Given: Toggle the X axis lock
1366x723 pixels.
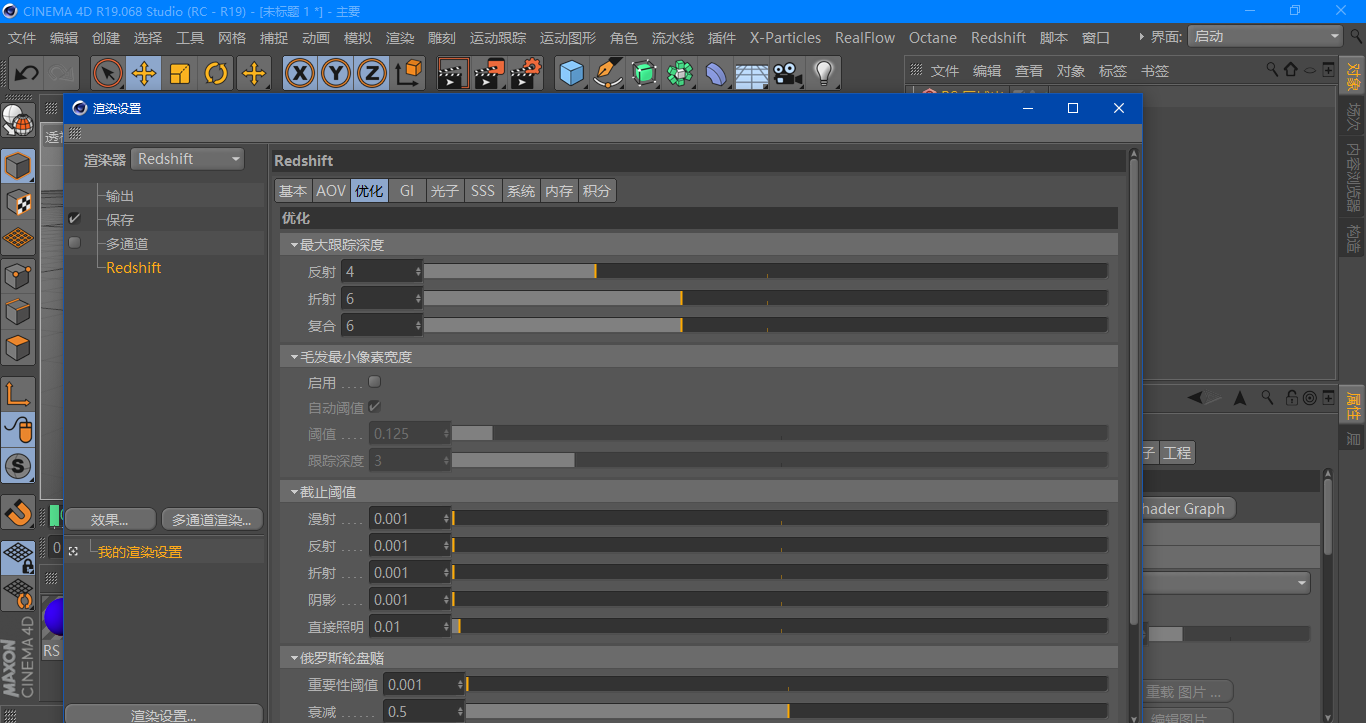Looking at the screenshot, I should (x=300, y=73).
